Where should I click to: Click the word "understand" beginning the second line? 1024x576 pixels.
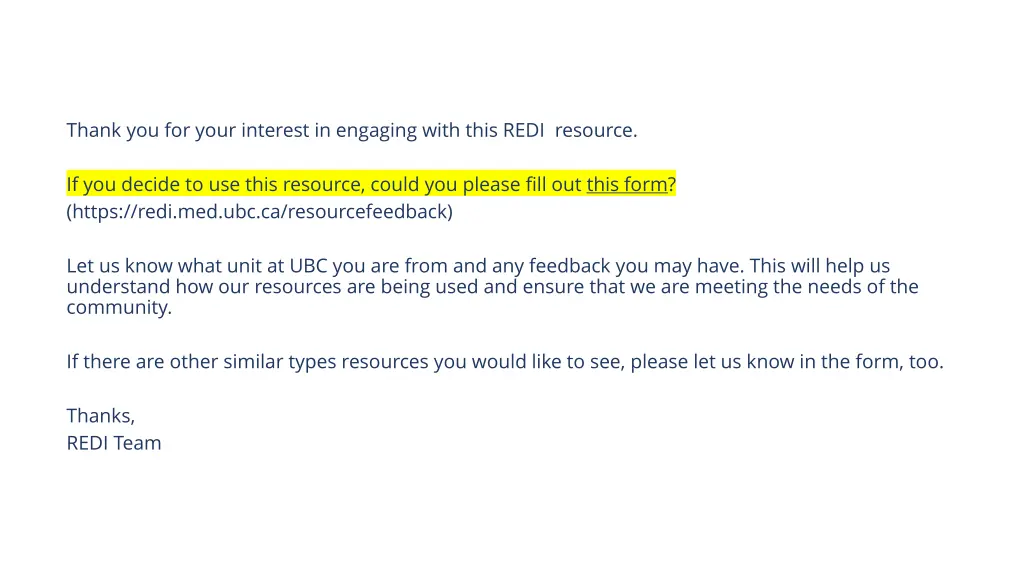coord(118,287)
